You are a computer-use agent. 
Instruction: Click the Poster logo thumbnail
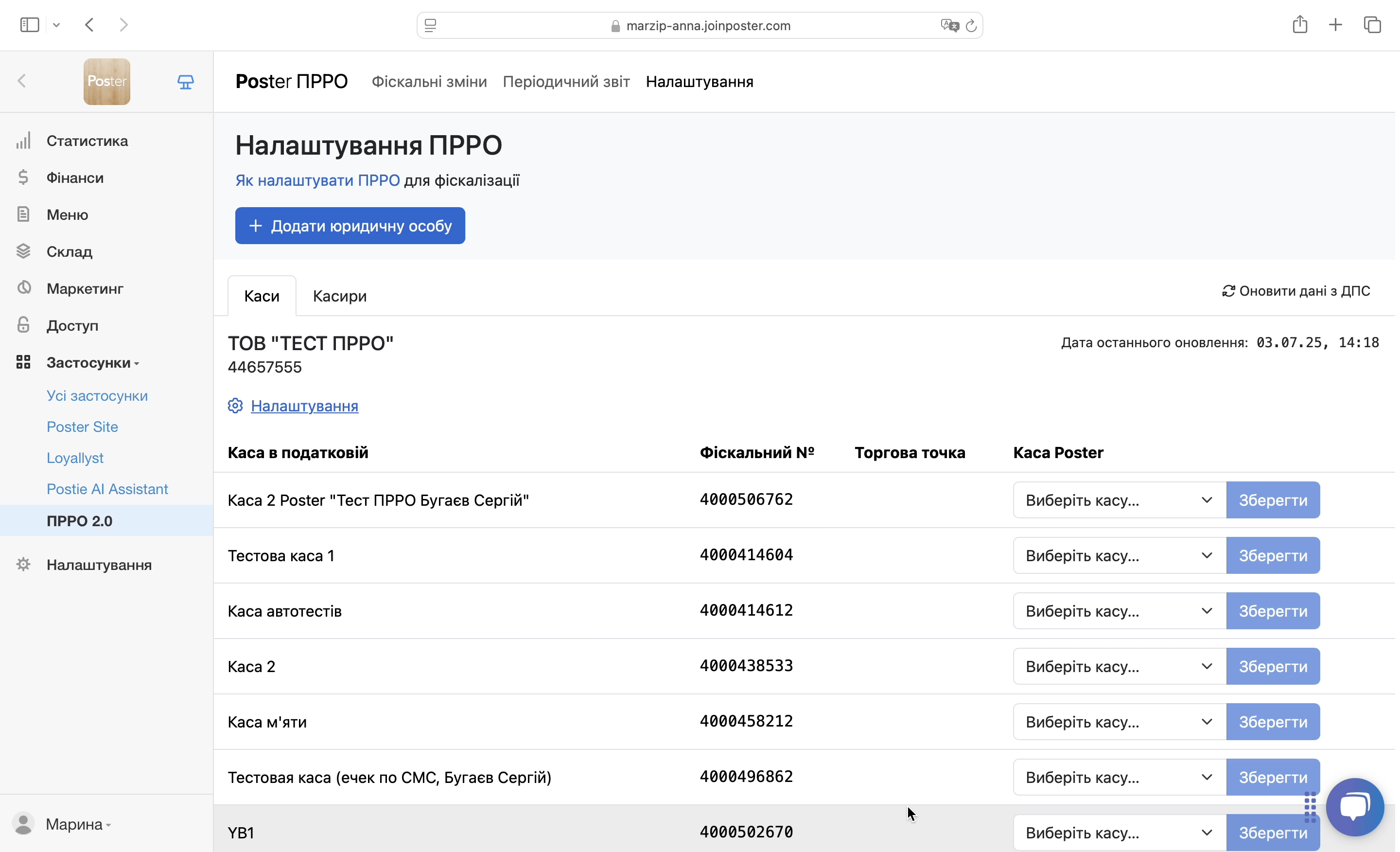pyautogui.click(x=107, y=81)
